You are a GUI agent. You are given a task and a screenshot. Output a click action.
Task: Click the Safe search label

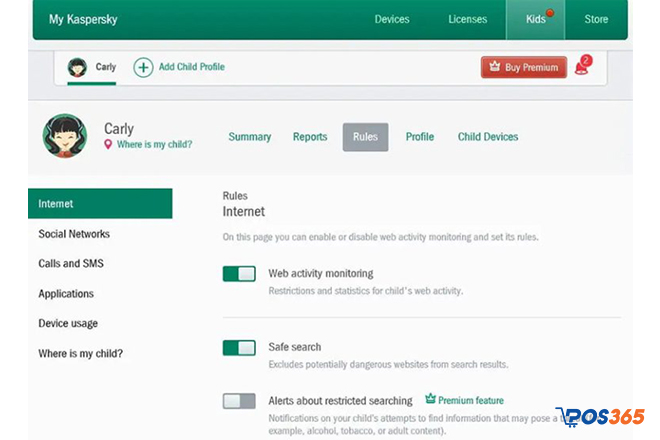[x=295, y=347]
